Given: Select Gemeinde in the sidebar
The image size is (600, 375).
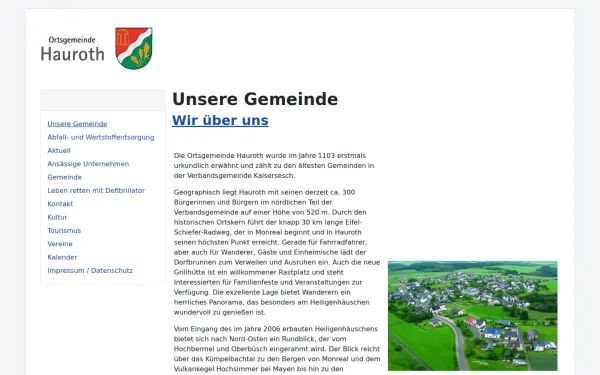Looking at the screenshot, I should [65, 177].
